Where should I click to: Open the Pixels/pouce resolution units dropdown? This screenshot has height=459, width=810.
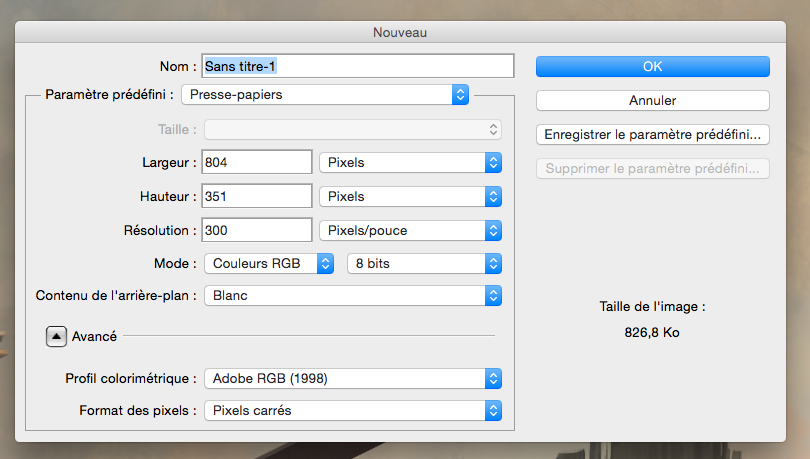click(x=409, y=230)
